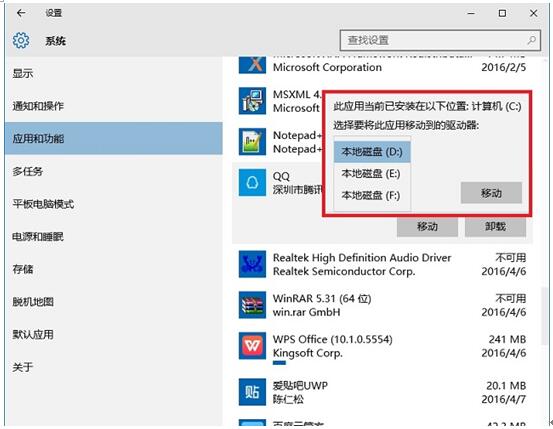Open 多任务 settings category

click(114, 171)
